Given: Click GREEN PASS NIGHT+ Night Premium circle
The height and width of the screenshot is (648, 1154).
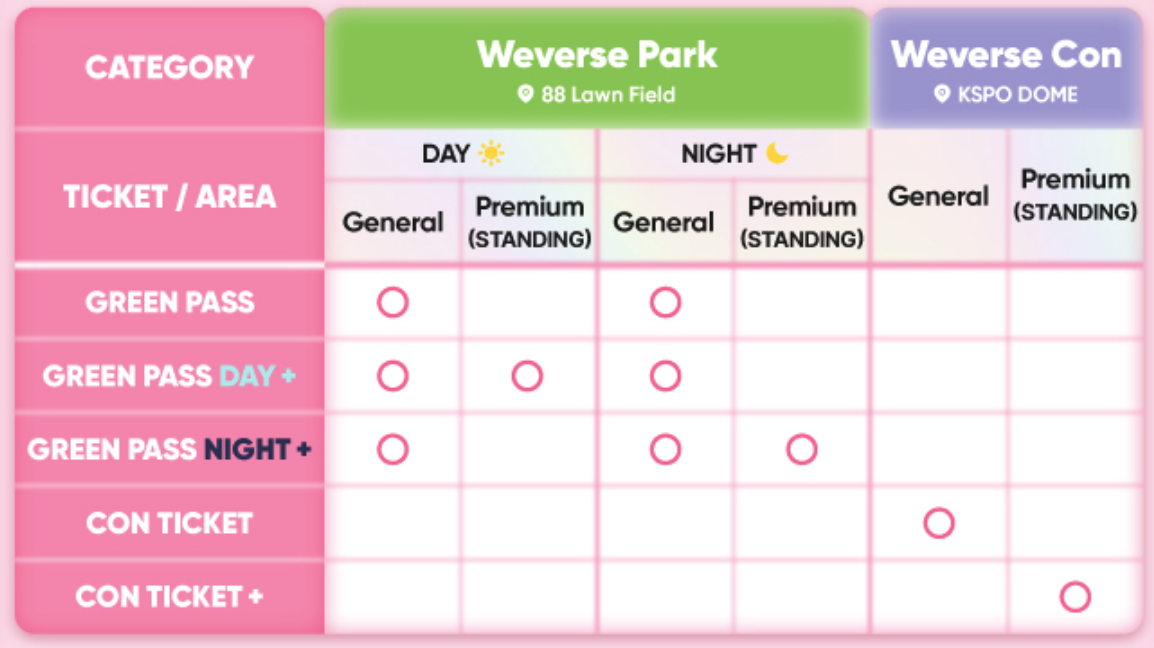Looking at the screenshot, I should pyautogui.click(x=801, y=450).
